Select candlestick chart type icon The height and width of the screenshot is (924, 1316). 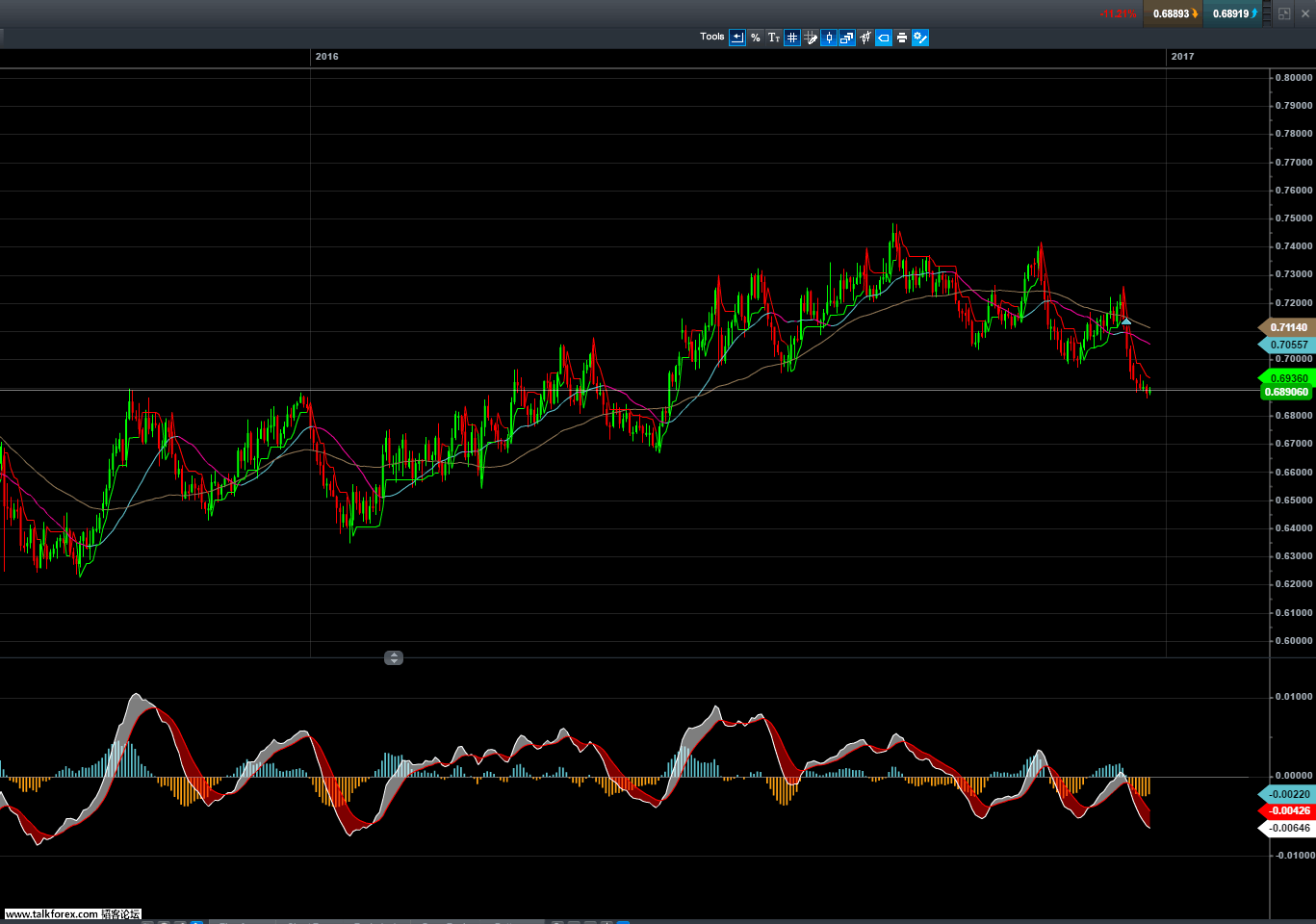click(x=829, y=38)
